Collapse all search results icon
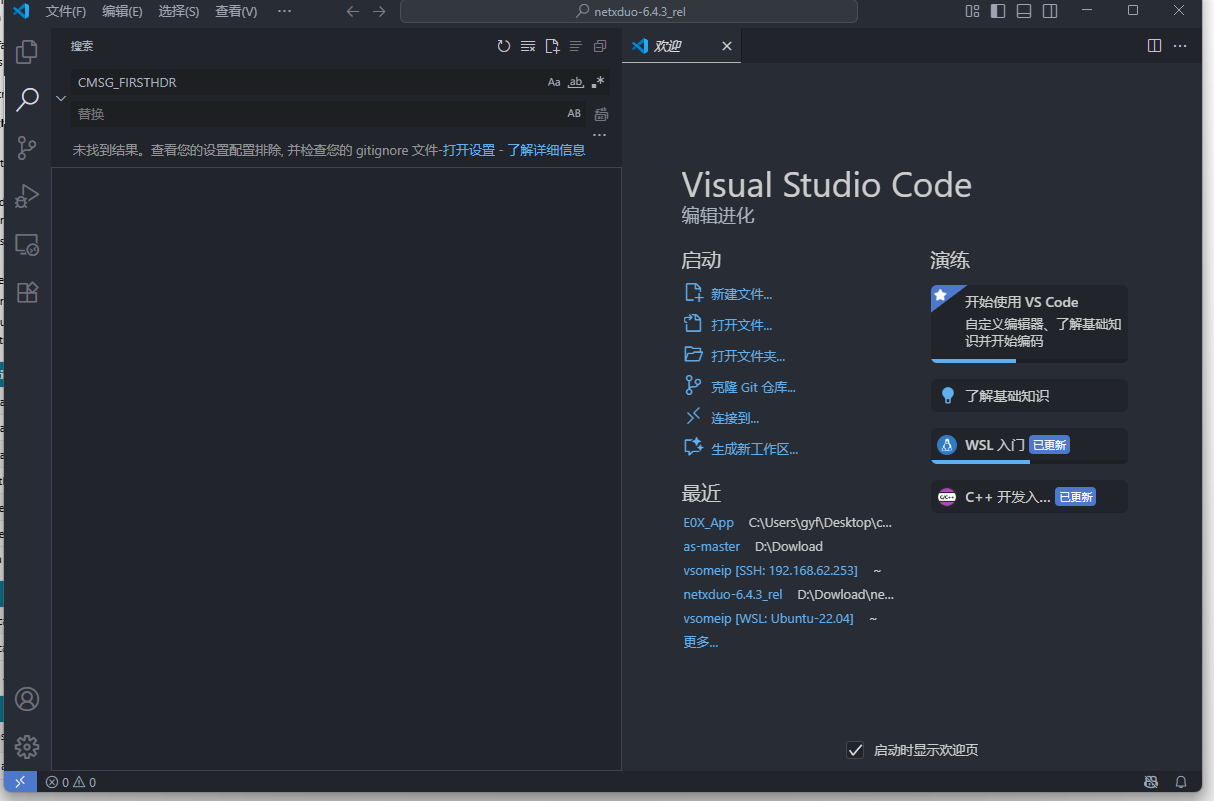Screen dimensions: 1214x801 coord(600,46)
